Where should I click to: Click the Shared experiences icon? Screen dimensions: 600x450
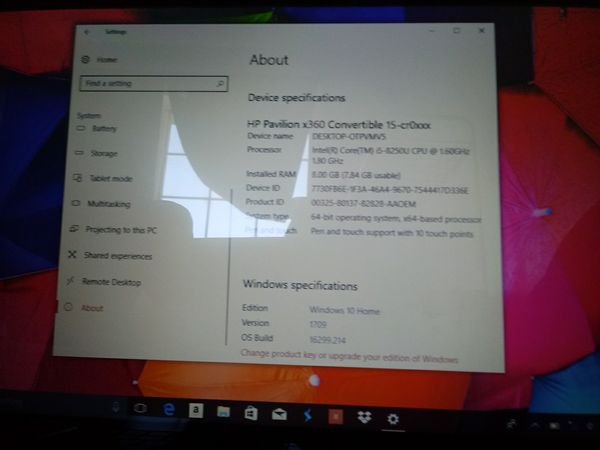[72, 254]
